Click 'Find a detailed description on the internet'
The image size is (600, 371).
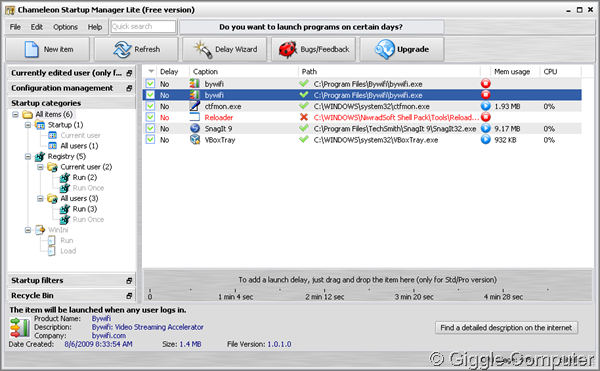506,328
